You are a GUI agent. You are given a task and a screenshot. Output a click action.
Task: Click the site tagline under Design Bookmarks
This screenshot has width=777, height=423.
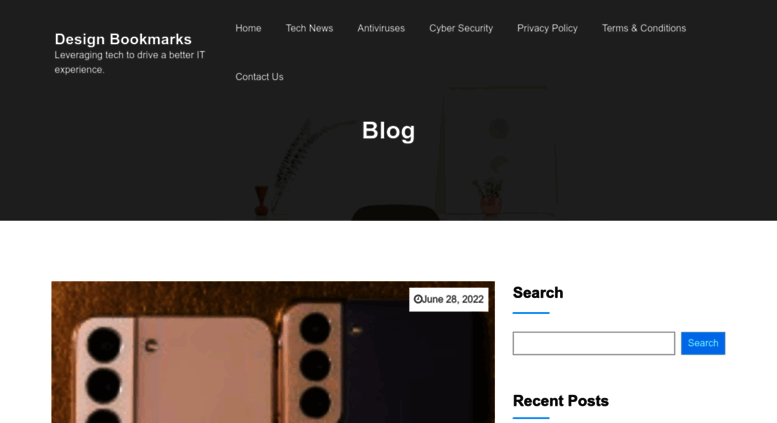pyautogui.click(x=129, y=62)
